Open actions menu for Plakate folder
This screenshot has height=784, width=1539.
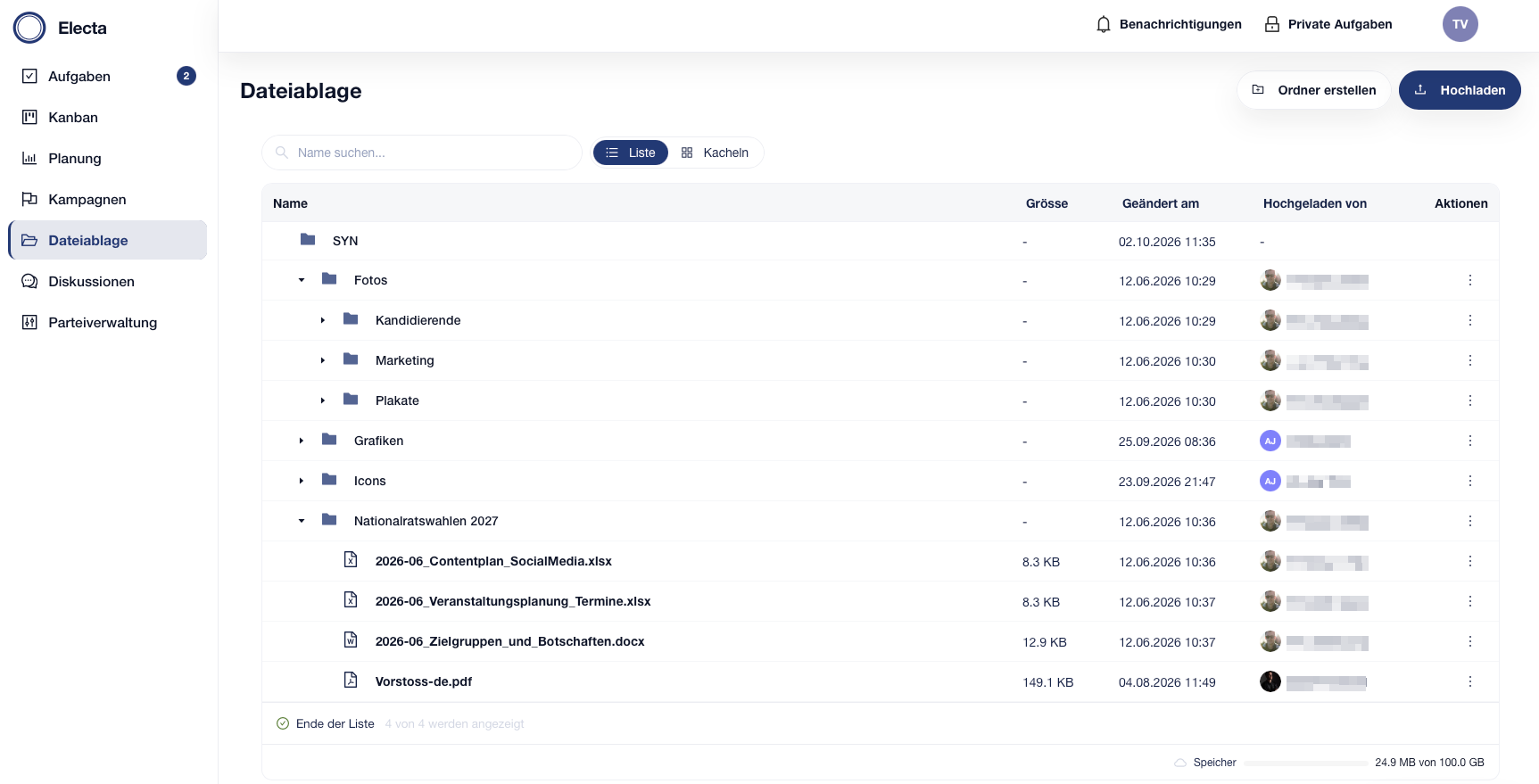point(1470,400)
